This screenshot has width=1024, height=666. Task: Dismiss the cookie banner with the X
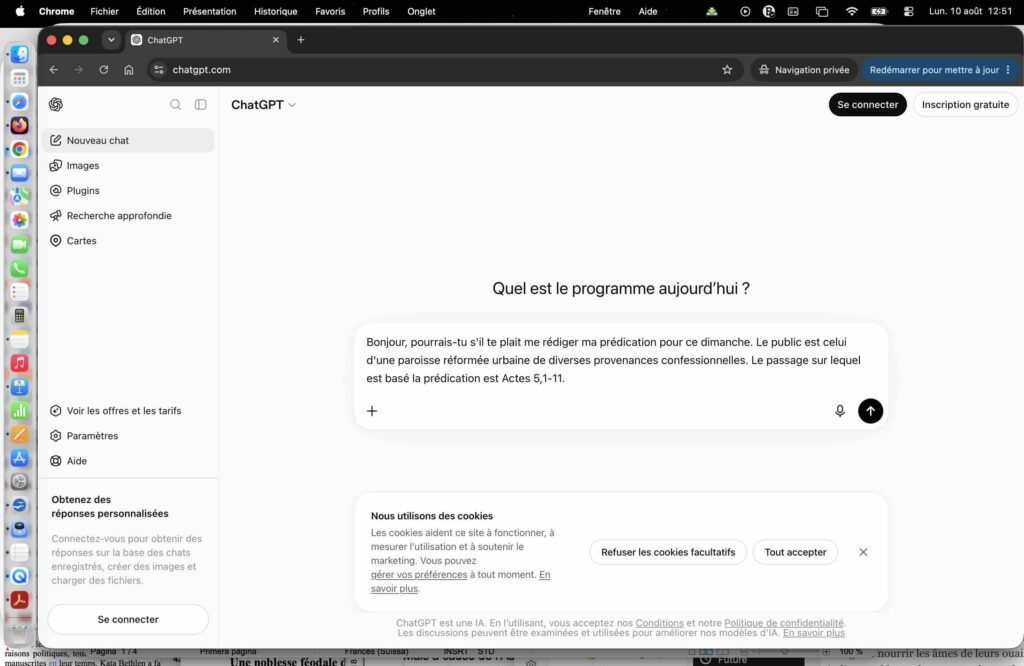pyautogui.click(x=863, y=552)
